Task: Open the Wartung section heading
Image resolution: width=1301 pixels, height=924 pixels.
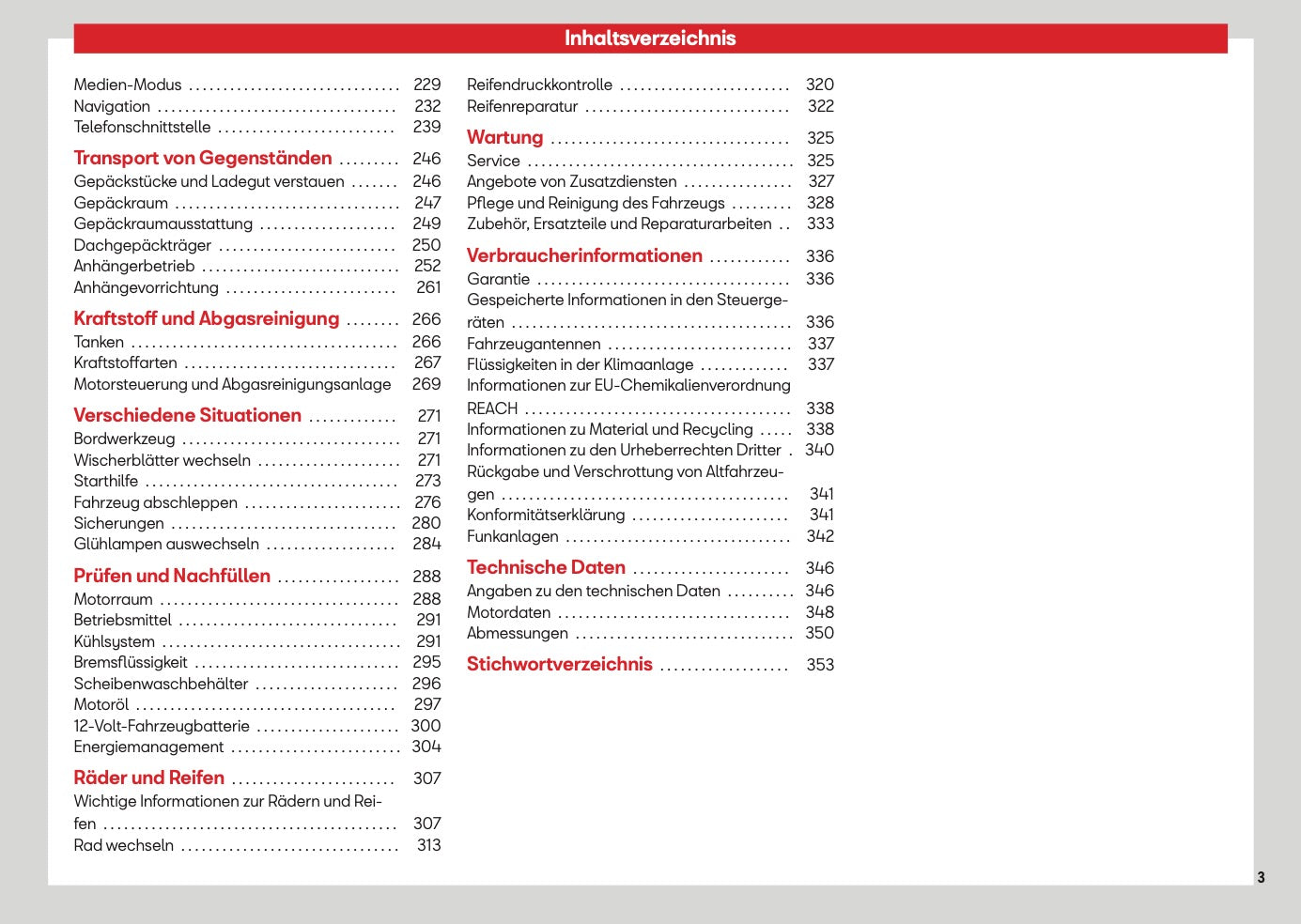Action: pyautogui.click(x=505, y=137)
